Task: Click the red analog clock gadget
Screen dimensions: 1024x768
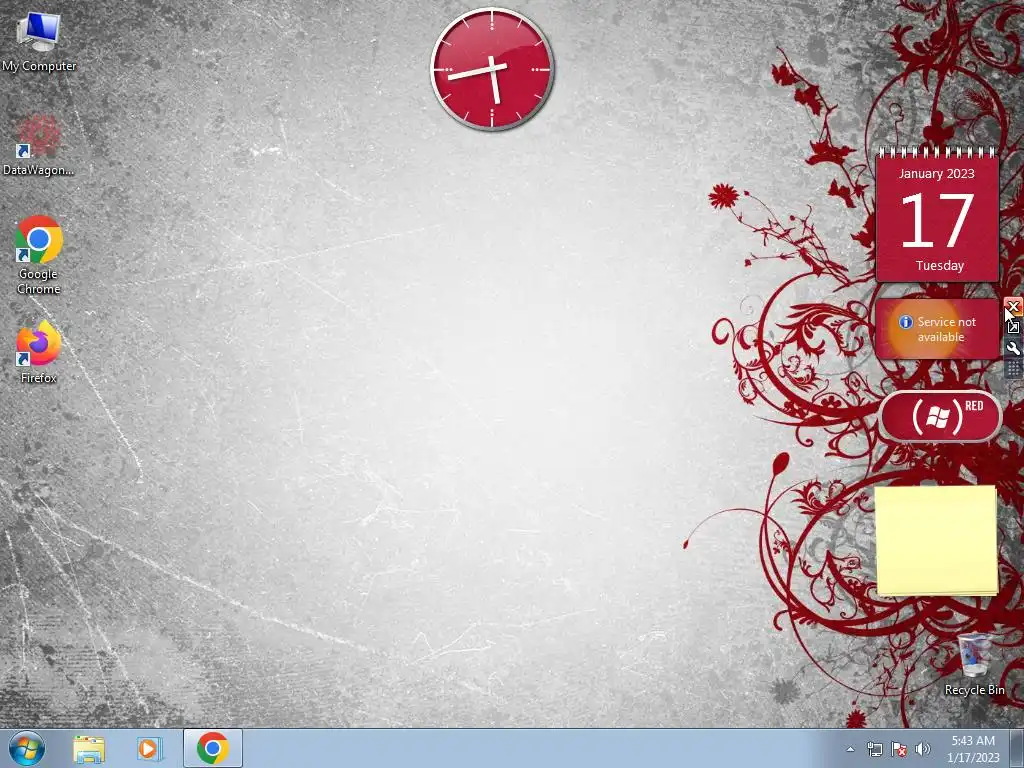Action: (x=492, y=69)
